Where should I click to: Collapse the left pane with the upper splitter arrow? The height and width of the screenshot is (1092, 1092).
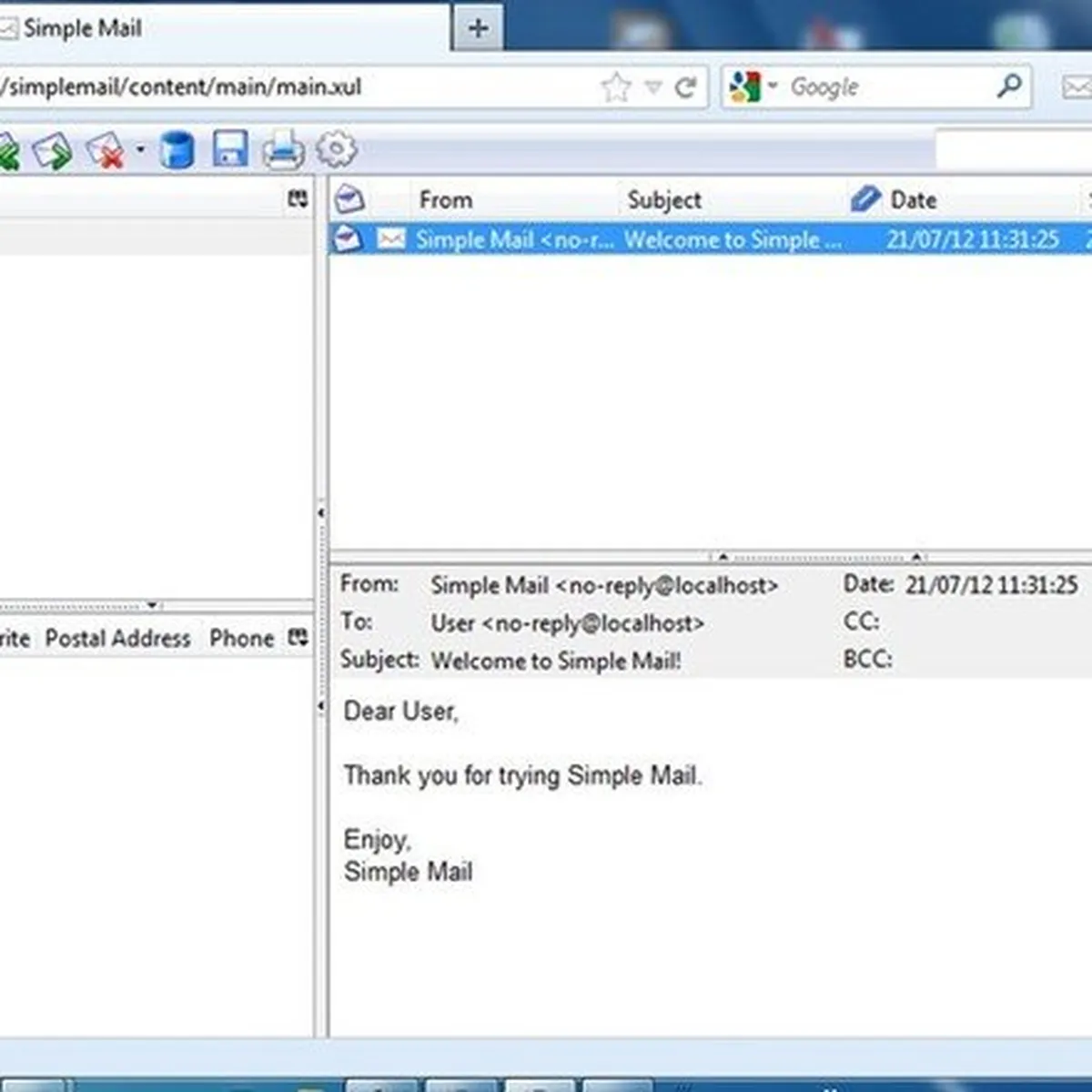click(320, 513)
